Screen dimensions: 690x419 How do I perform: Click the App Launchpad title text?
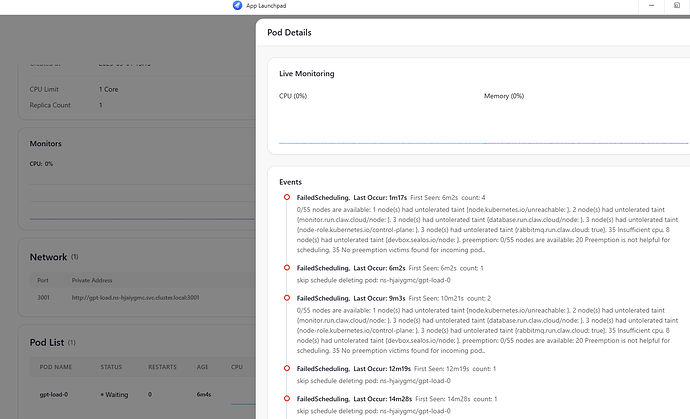(x=266, y=6)
